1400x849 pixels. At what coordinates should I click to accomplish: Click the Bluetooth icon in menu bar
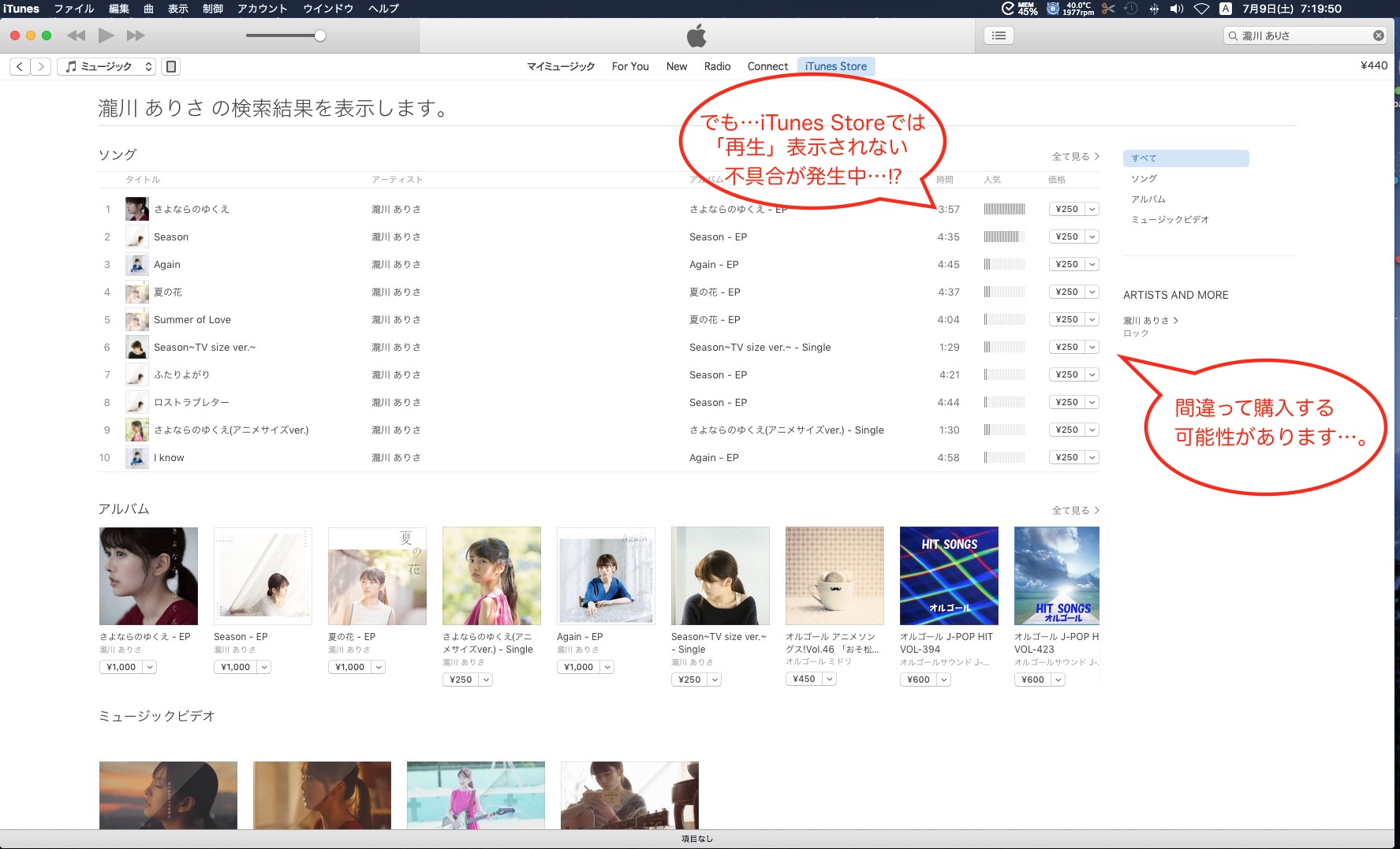1154,9
